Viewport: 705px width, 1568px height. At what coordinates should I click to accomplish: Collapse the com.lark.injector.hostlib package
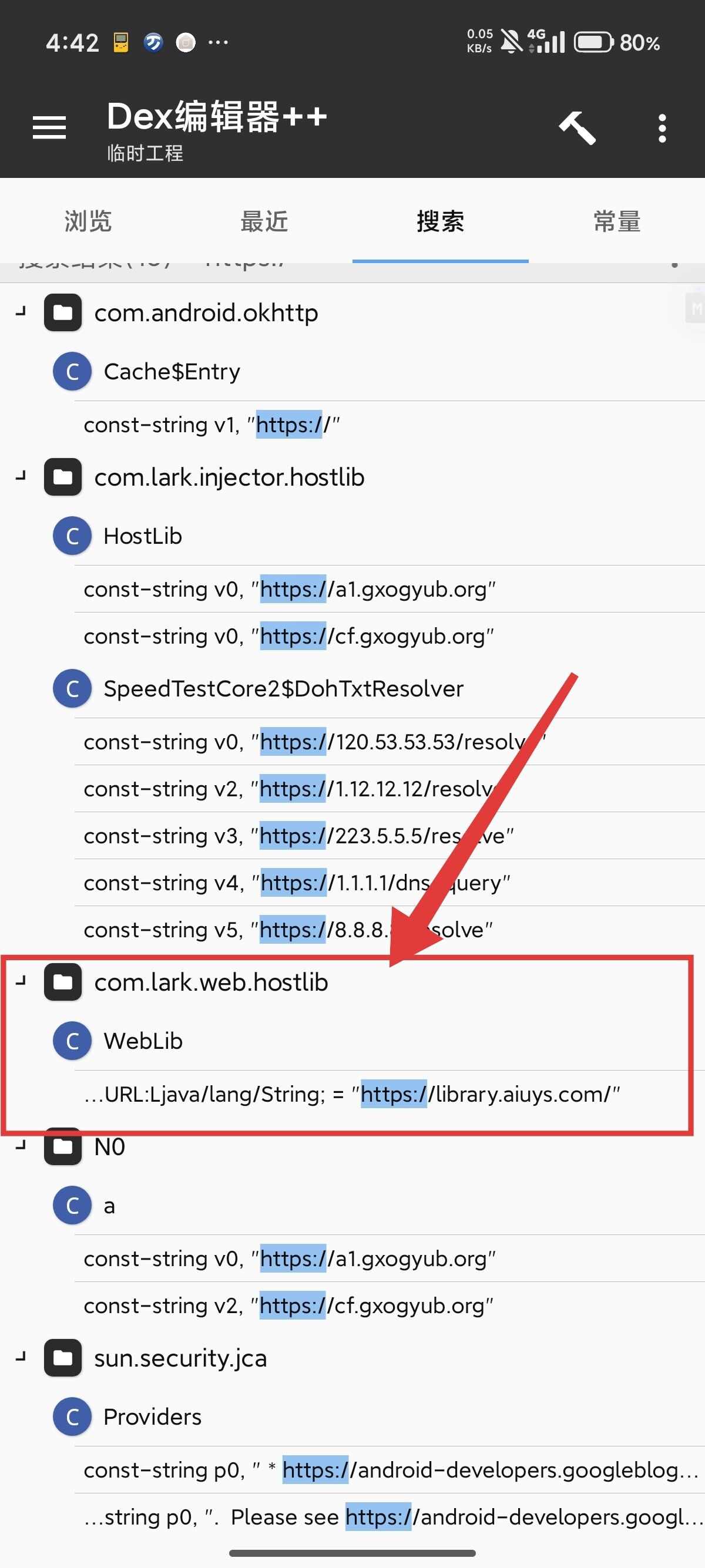coord(21,476)
